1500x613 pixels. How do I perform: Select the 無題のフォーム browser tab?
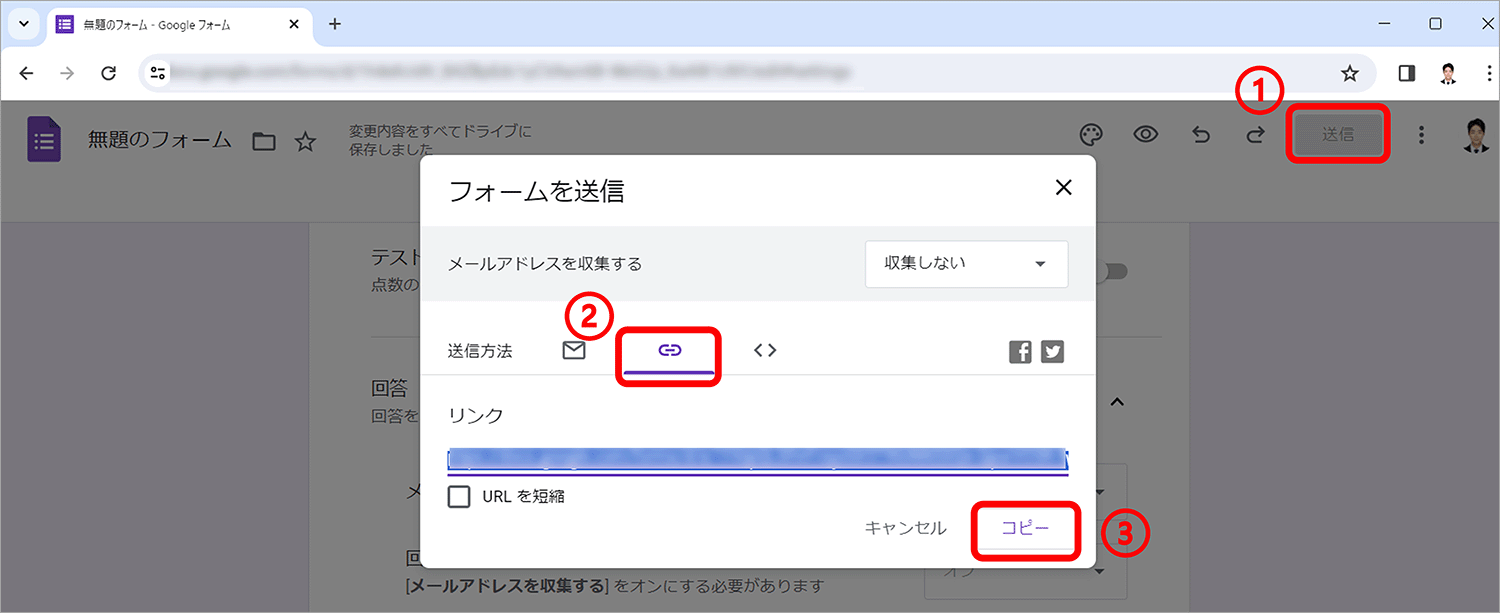pyautogui.click(x=180, y=24)
